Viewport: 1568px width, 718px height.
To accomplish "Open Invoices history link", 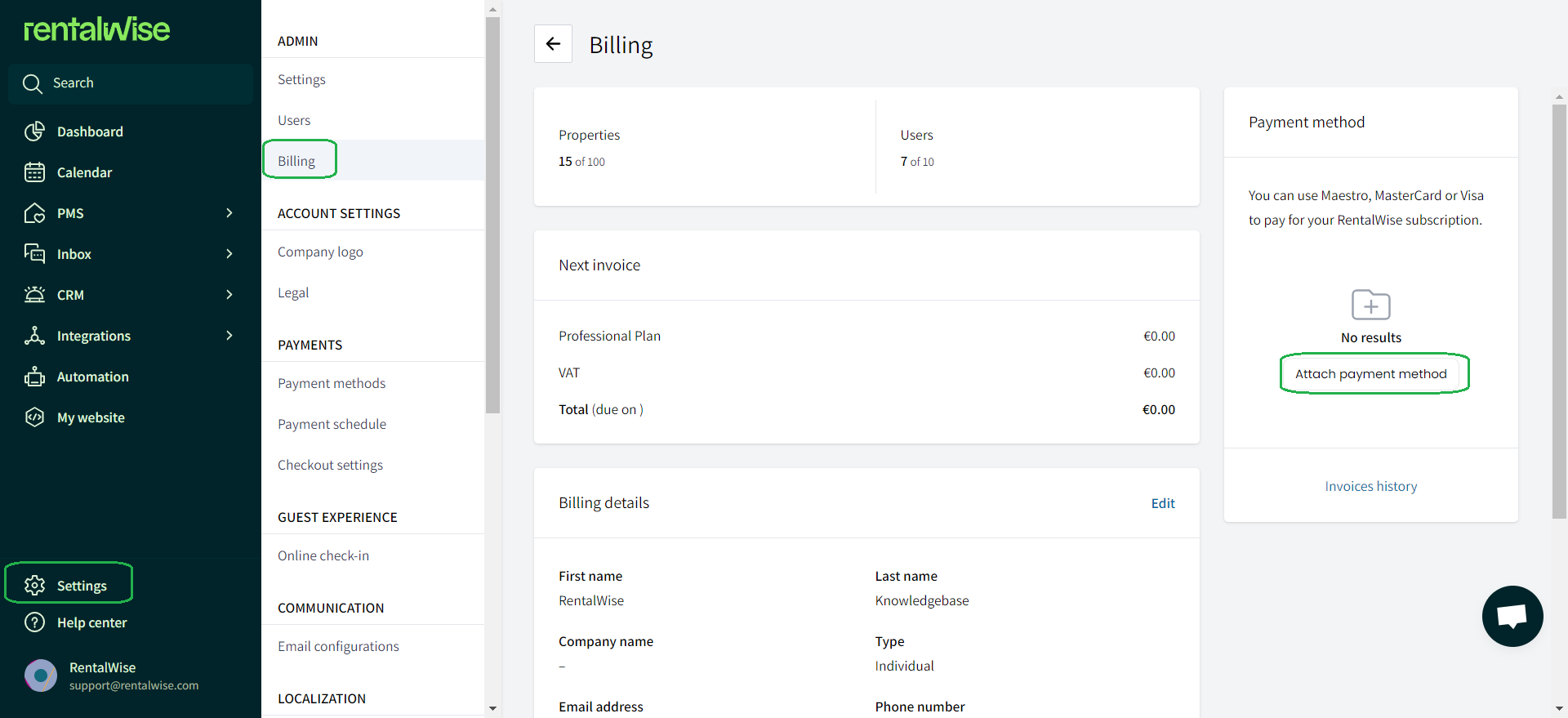I will coord(1371,486).
